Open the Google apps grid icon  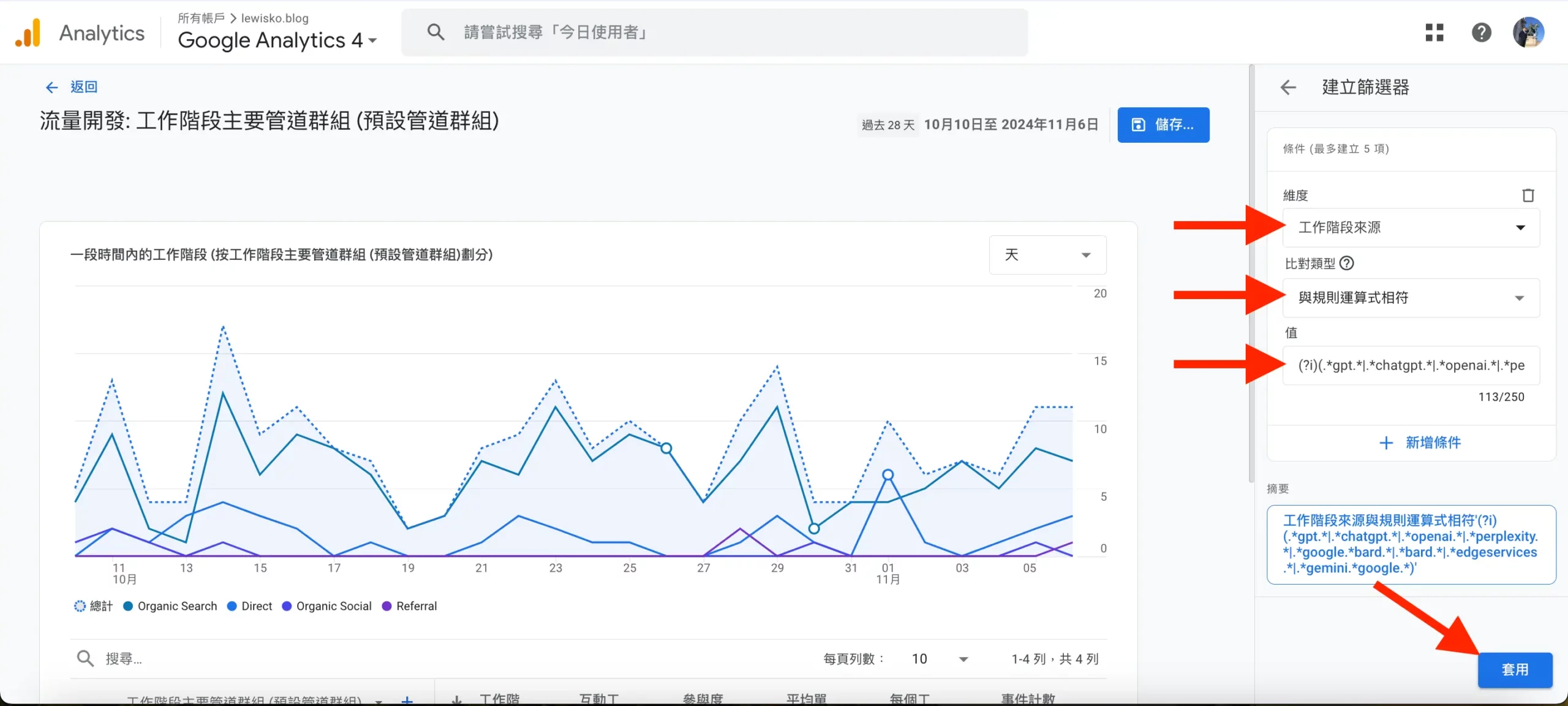(x=1434, y=32)
